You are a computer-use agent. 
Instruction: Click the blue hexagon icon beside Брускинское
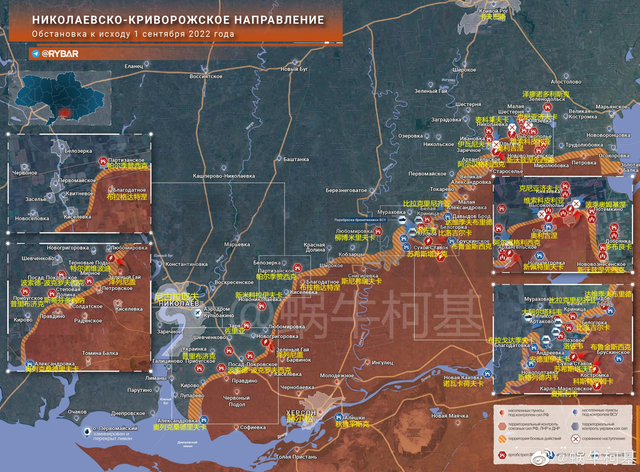tap(452, 241)
